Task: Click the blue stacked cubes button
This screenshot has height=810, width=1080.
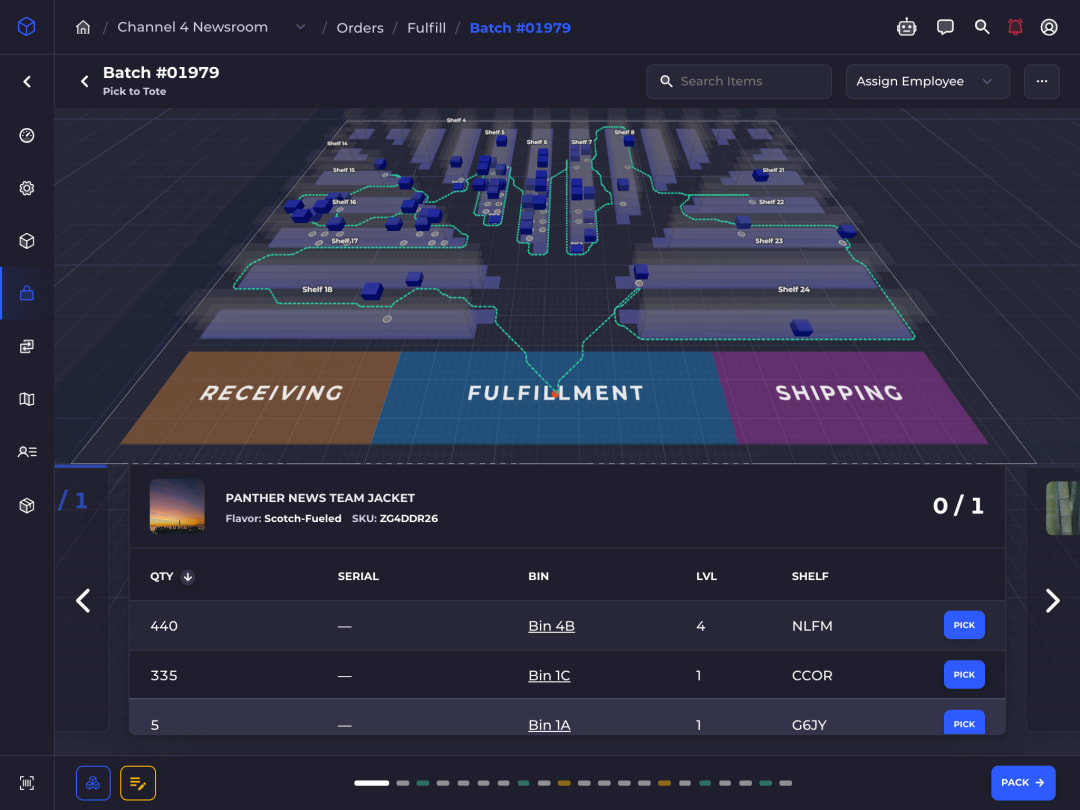Action: click(93, 783)
